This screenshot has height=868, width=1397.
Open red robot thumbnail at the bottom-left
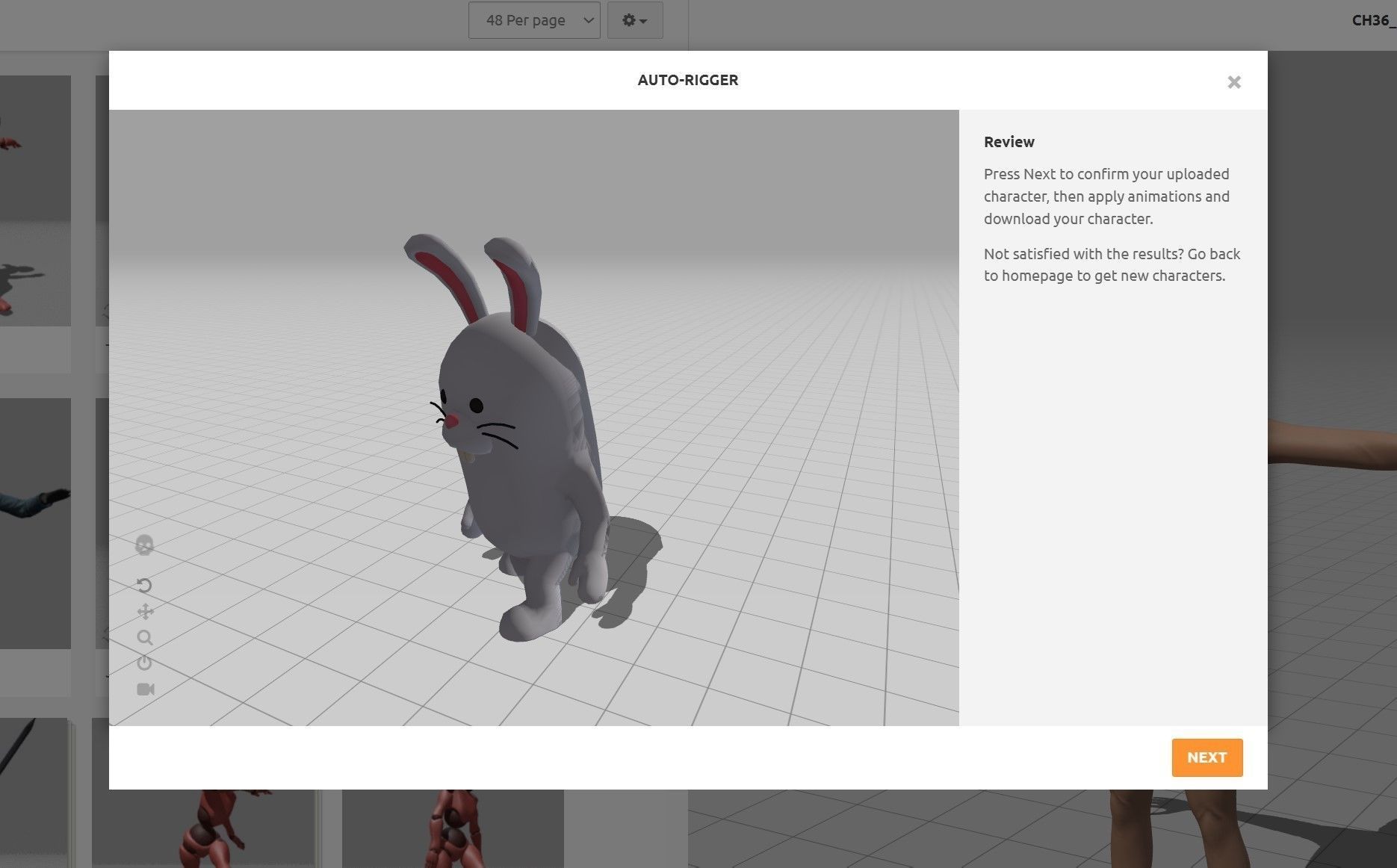click(x=205, y=828)
